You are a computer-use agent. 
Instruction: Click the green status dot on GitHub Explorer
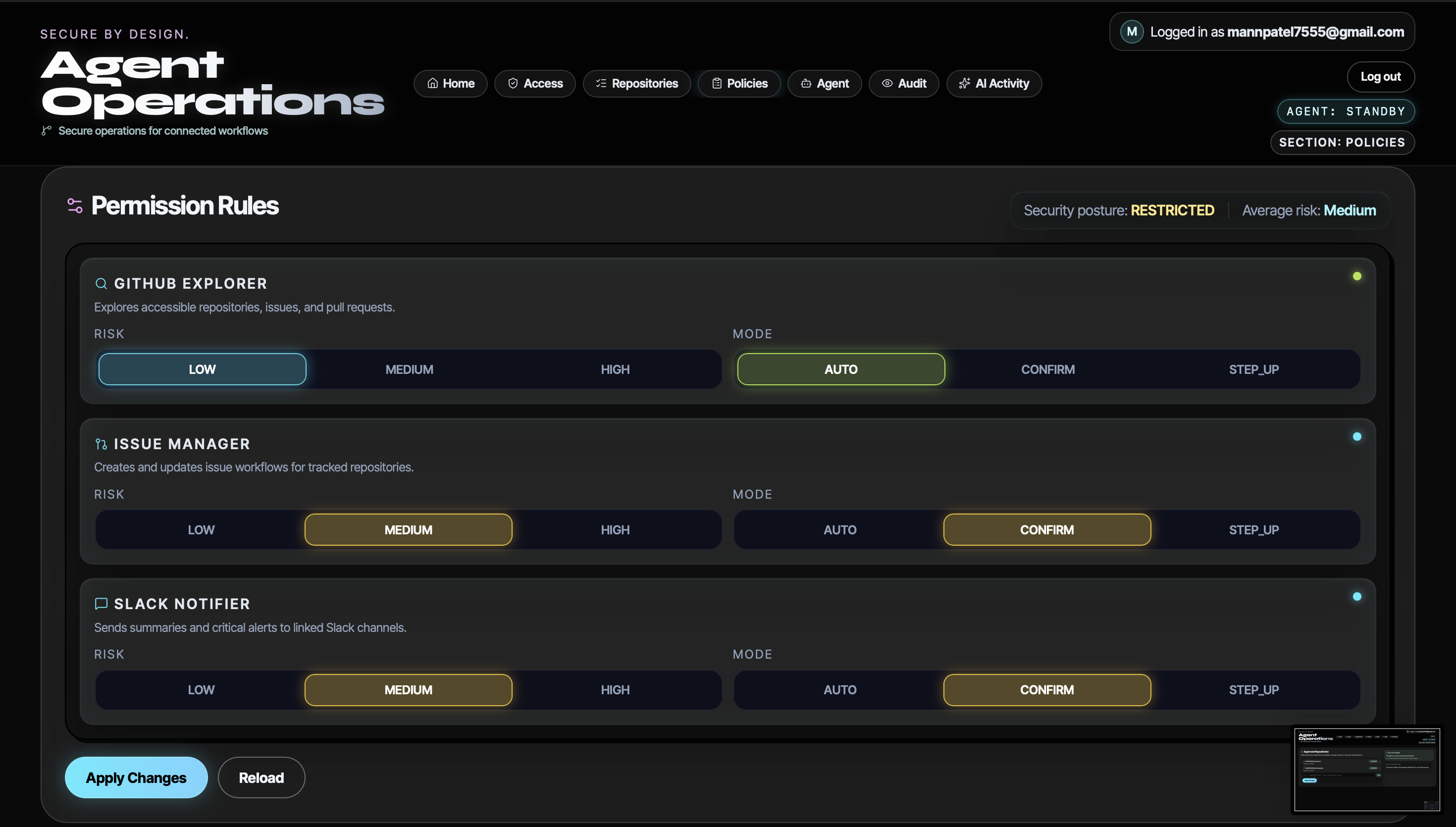point(1356,277)
